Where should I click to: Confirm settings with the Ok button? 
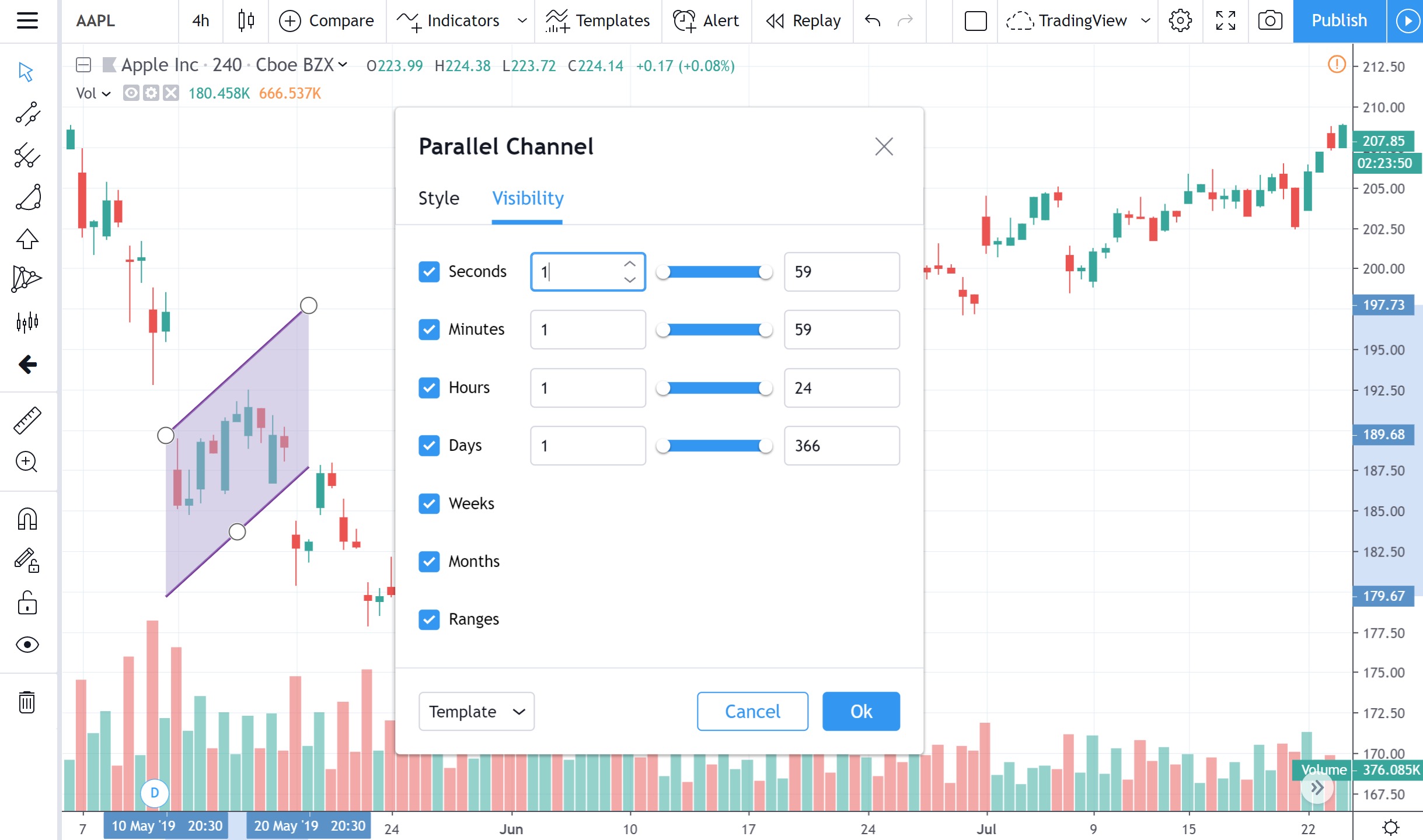tap(860, 711)
